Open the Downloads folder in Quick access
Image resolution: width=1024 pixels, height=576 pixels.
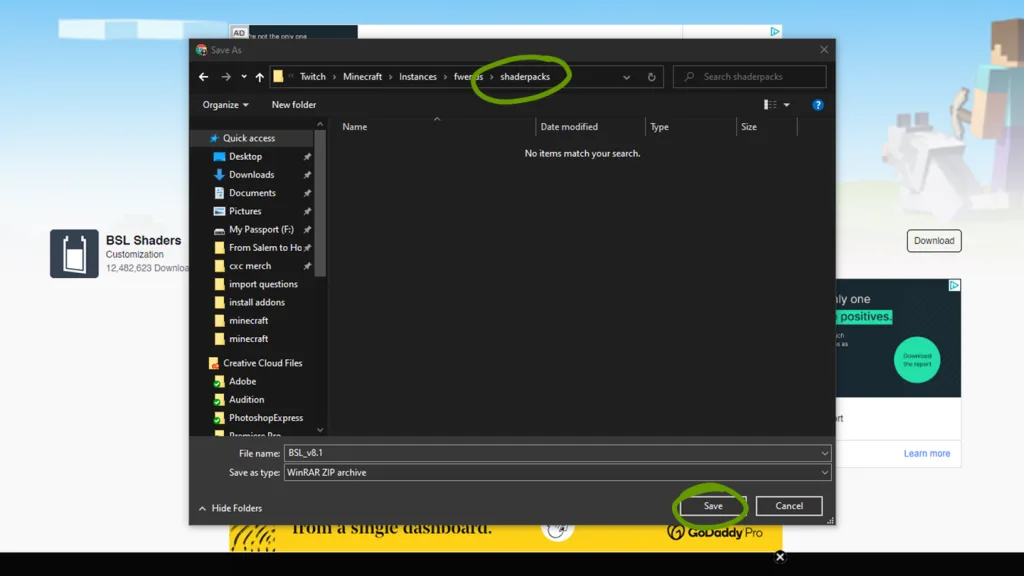pyautogui.click(x=251, y=175)
